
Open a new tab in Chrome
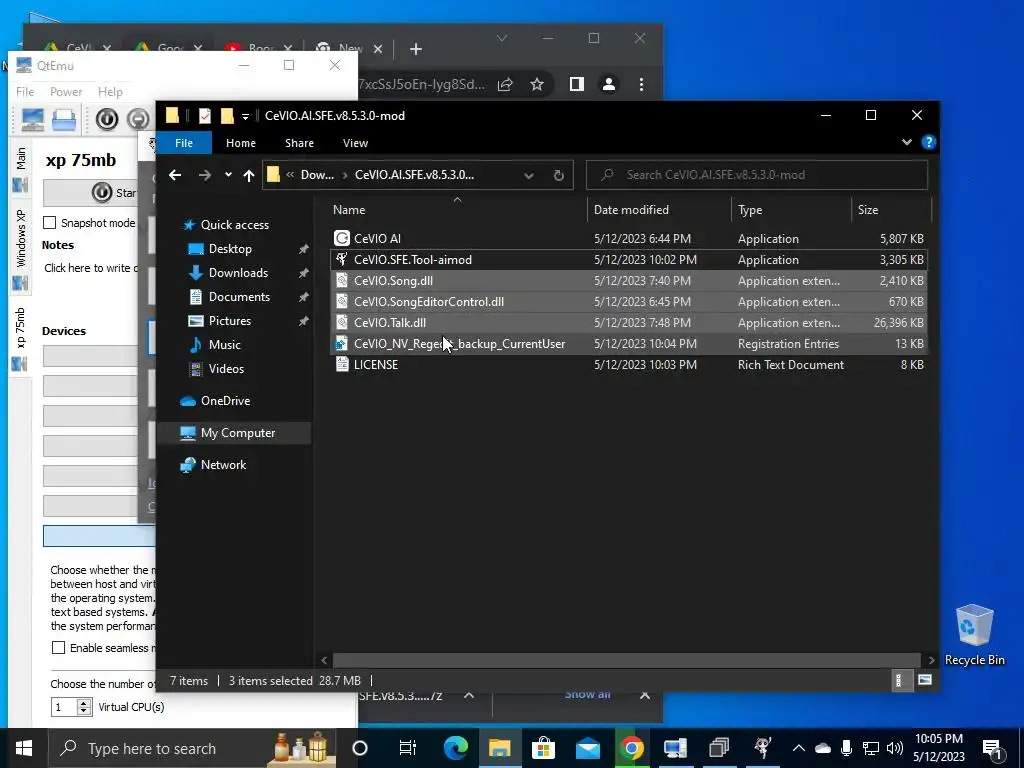[x=416, y=49]
